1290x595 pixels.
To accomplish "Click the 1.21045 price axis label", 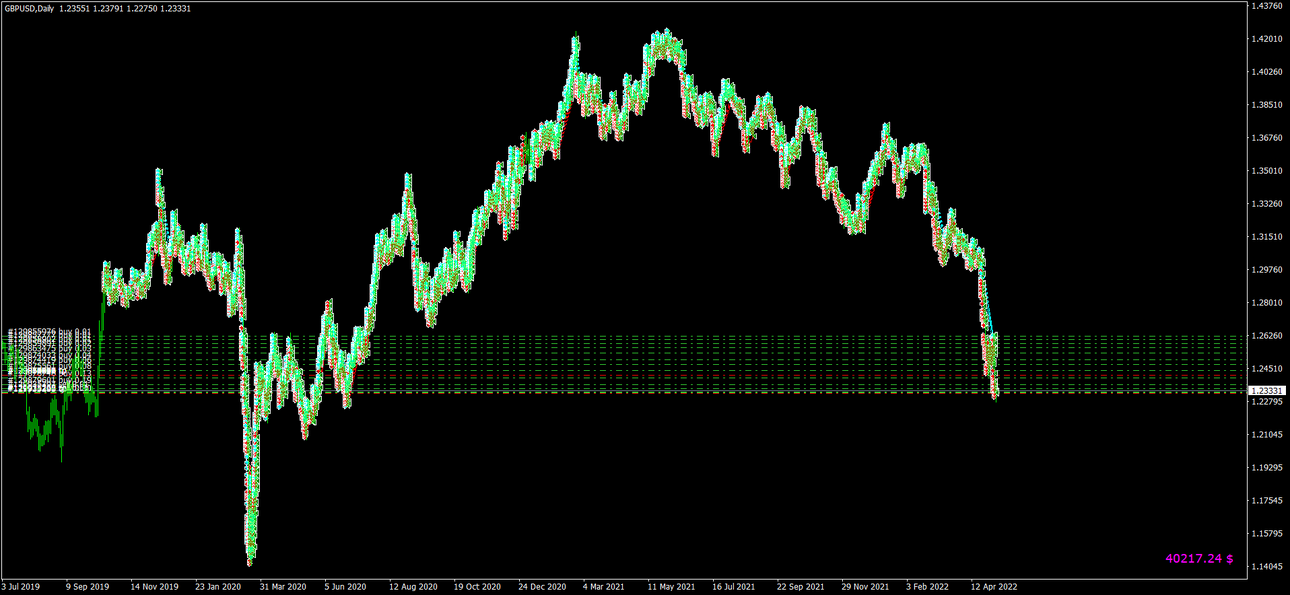I will pos(1267,435).
